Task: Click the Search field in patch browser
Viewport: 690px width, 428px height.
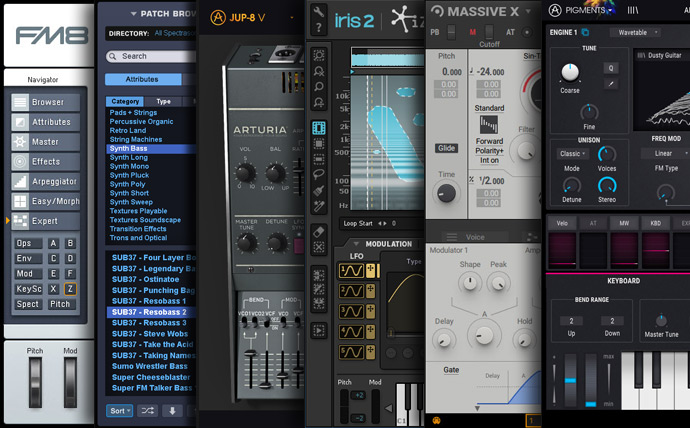Action: tap(150, 57)
